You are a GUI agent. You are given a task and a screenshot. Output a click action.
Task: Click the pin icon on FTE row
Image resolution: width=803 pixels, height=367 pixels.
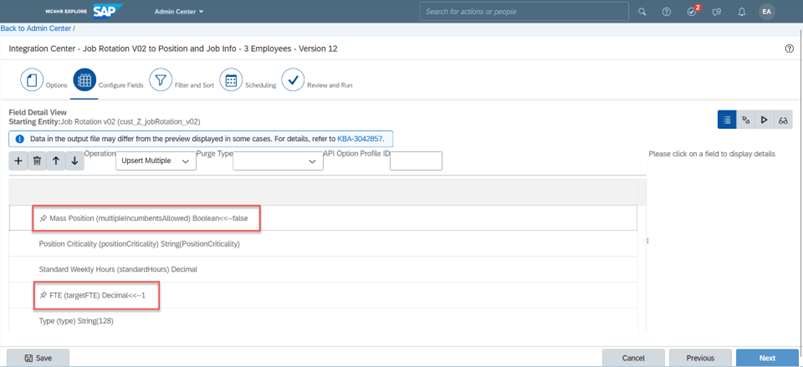tap(43, 295)
